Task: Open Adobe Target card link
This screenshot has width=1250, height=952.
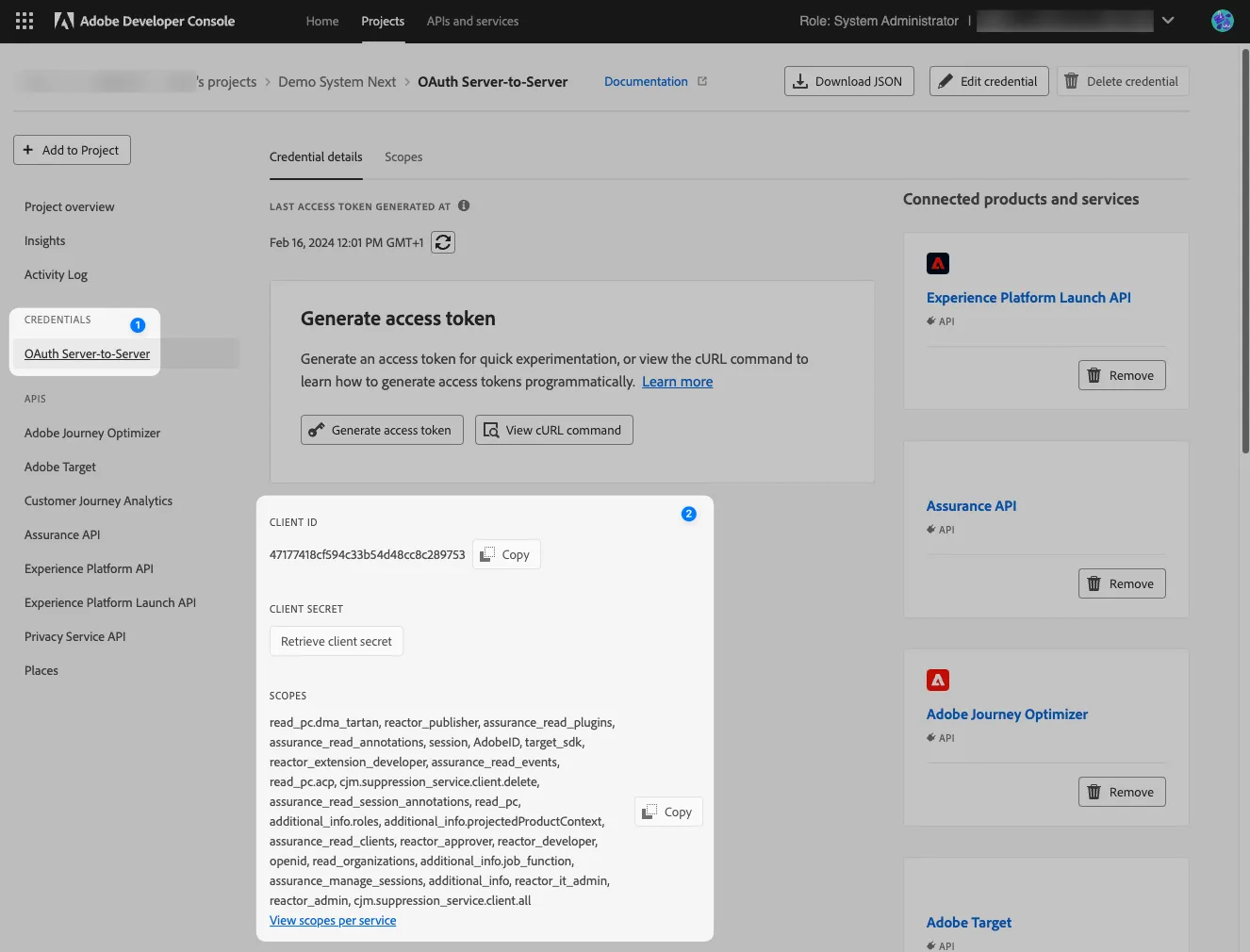Action: click(969, 923)
